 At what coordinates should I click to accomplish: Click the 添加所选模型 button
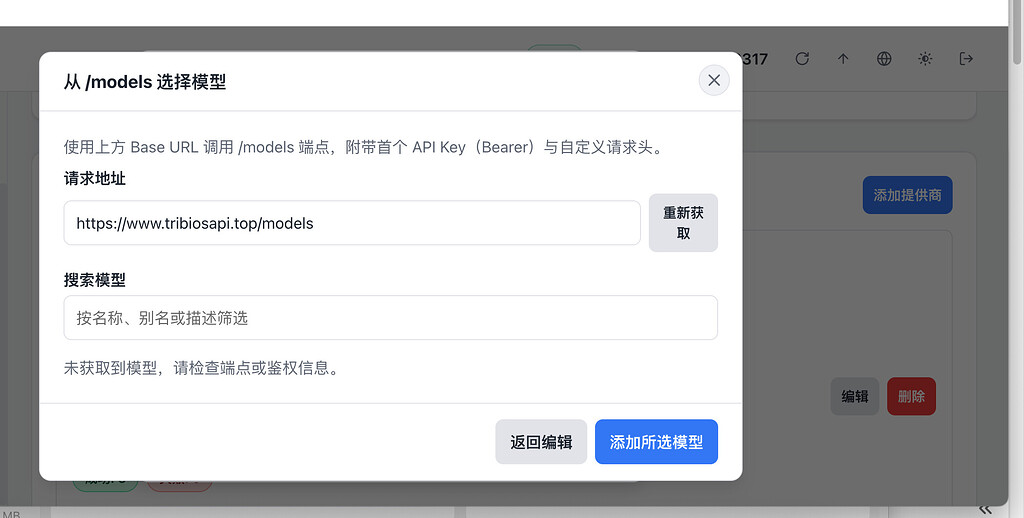pyautogui.click(x=656, y=442)
